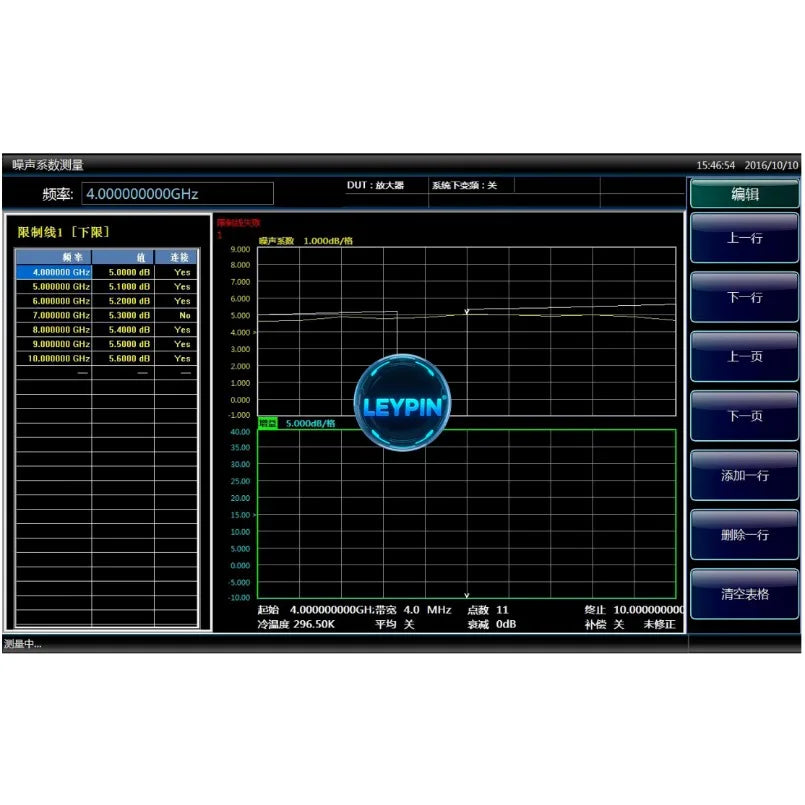The image size is (805, 805).
Task: Add a row with 添加一行
Action: coord(744,475)
